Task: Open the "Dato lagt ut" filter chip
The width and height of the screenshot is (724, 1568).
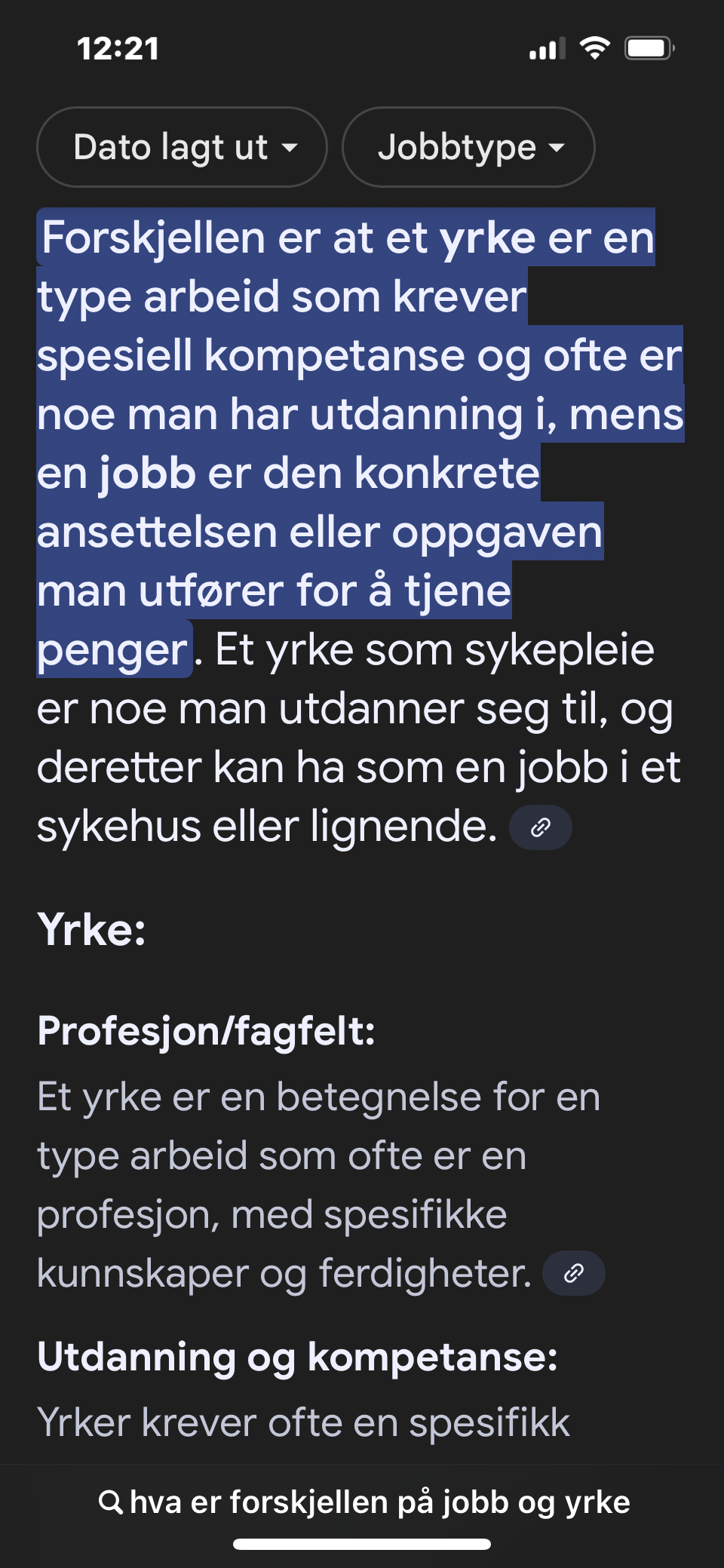Action: [x=181, y=147]
